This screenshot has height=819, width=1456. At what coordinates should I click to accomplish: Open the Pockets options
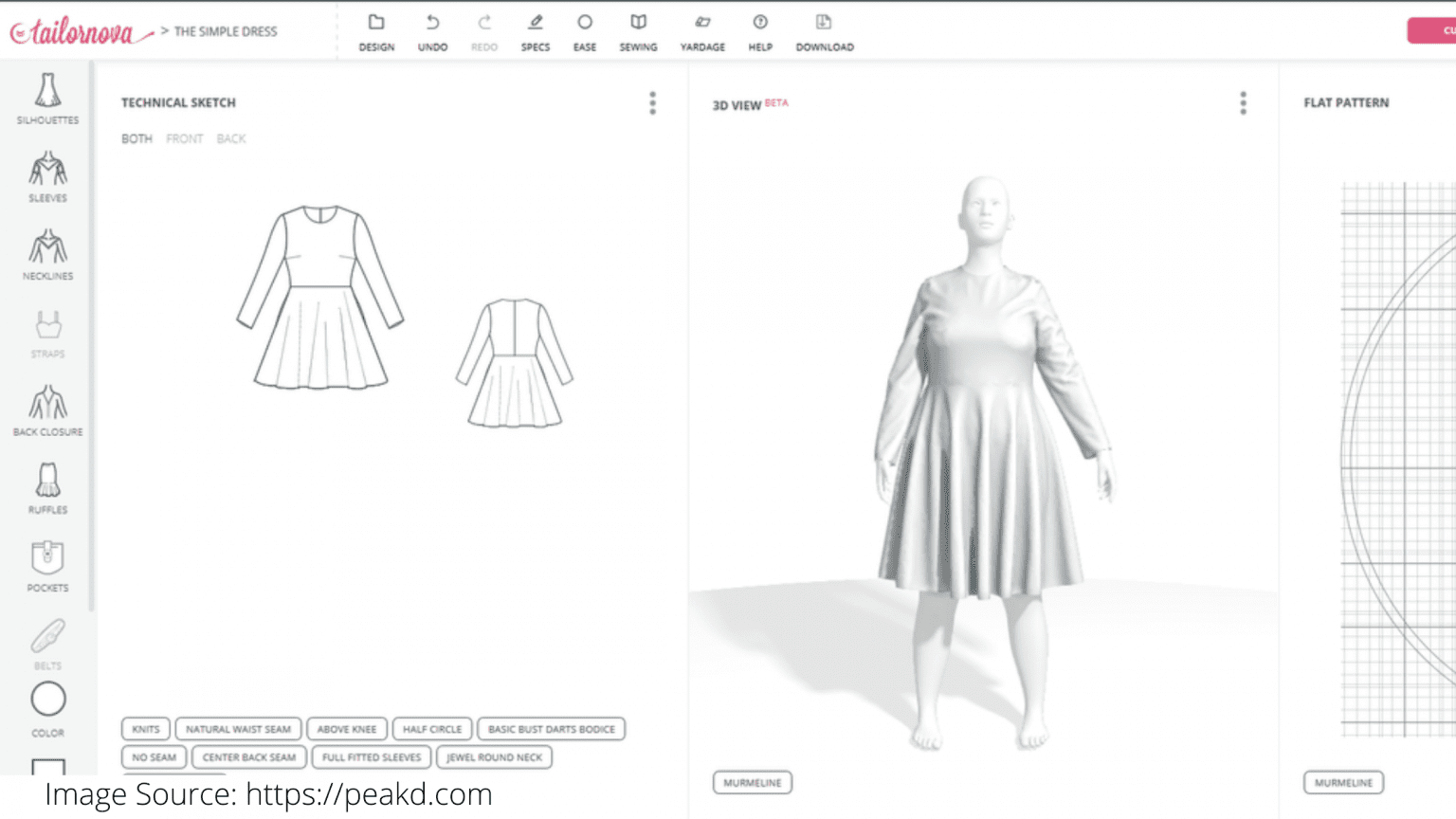click(47, 566)
